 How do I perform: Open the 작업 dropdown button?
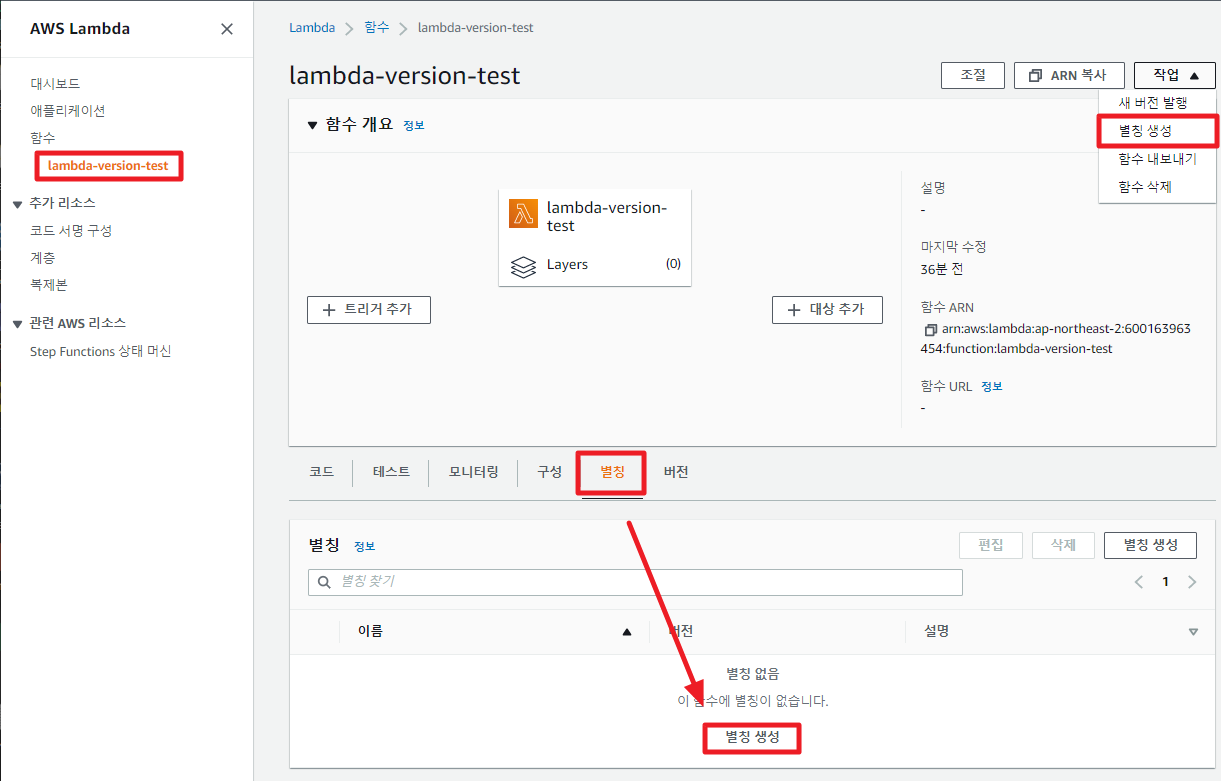[x=1174, y=75]
